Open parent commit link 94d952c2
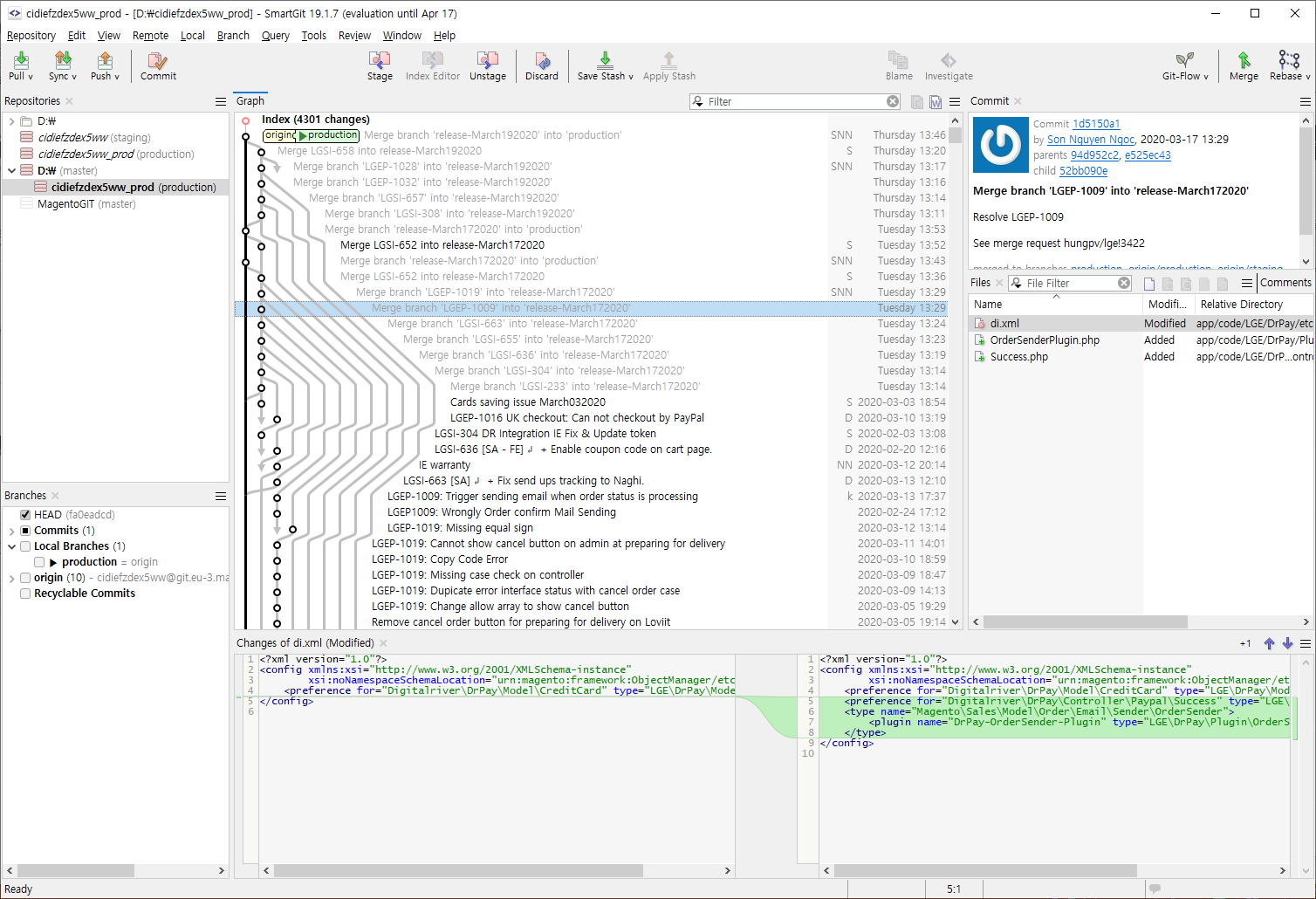The image size is (1316, 899). tap(1094, 155)
